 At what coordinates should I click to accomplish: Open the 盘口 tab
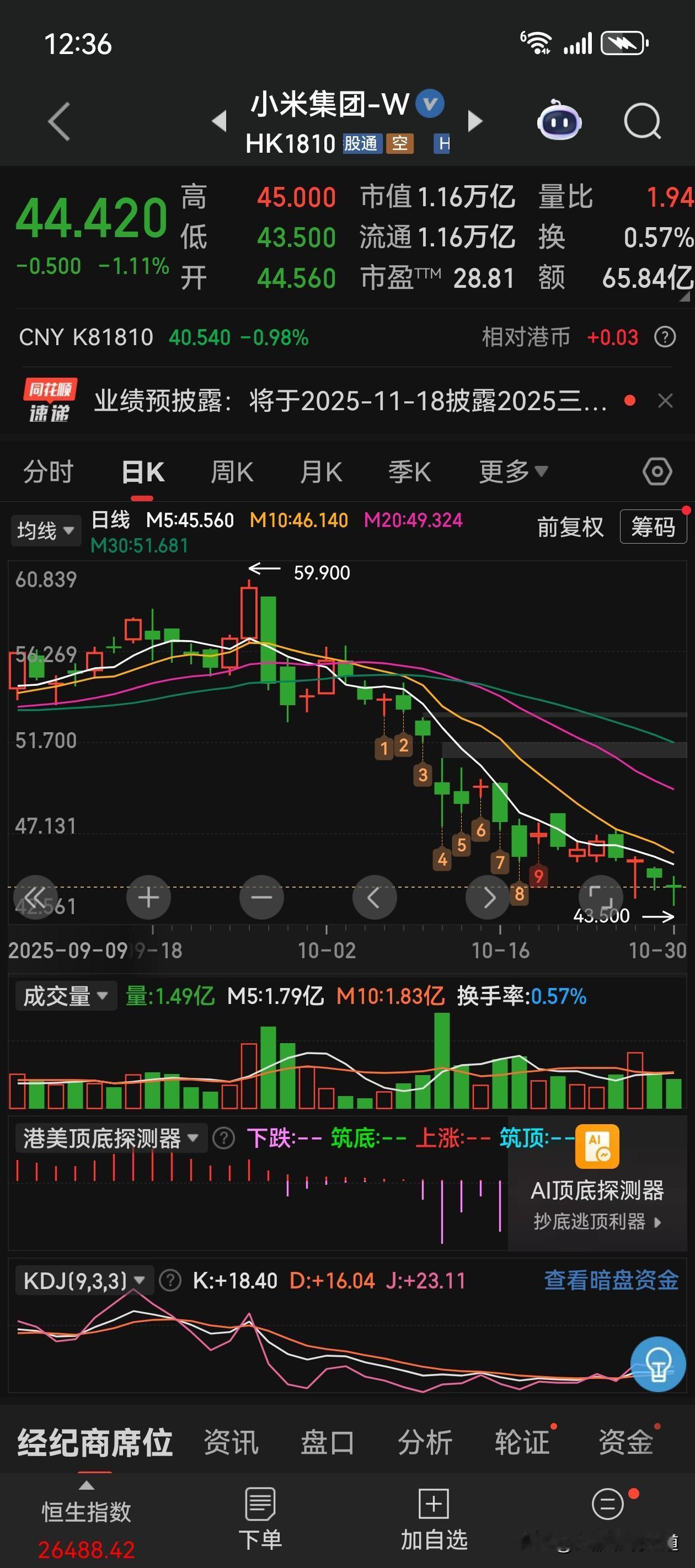(x=328, y=1442)
